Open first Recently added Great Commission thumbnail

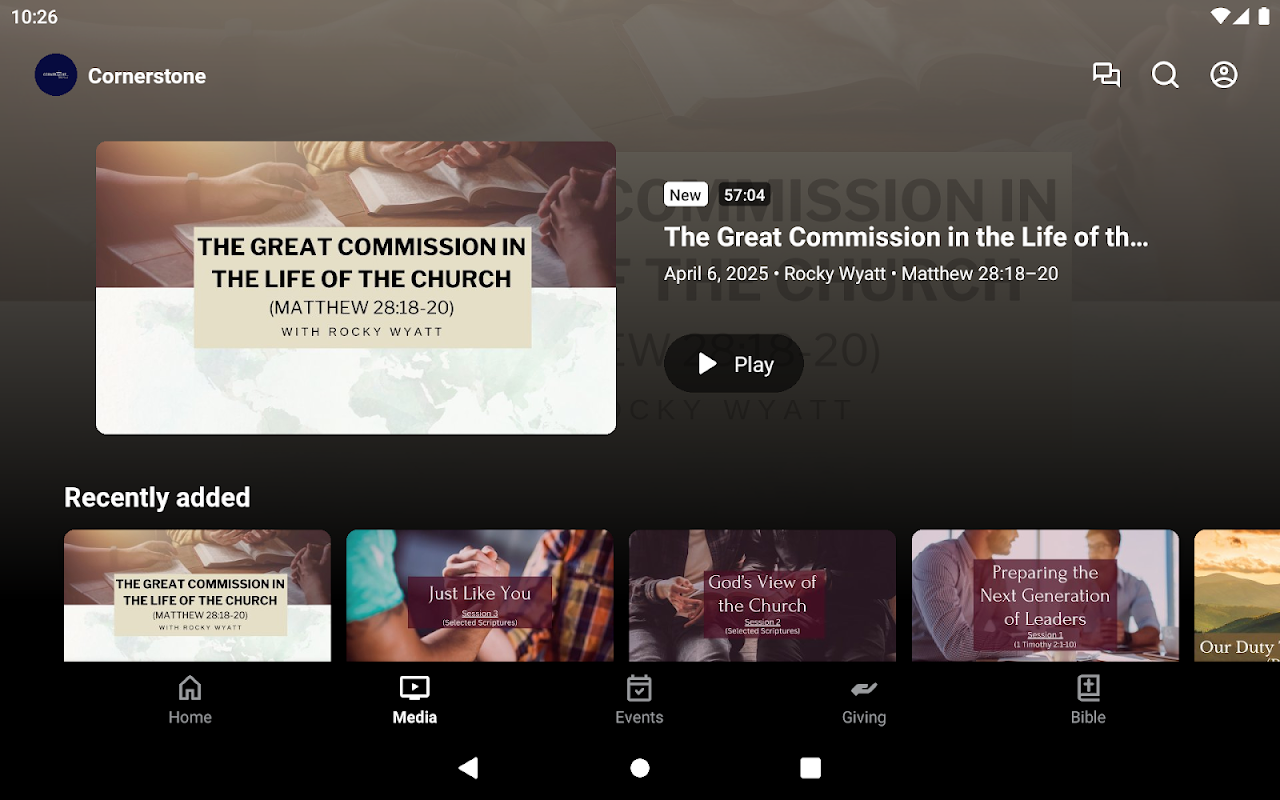tap(197, 596)
